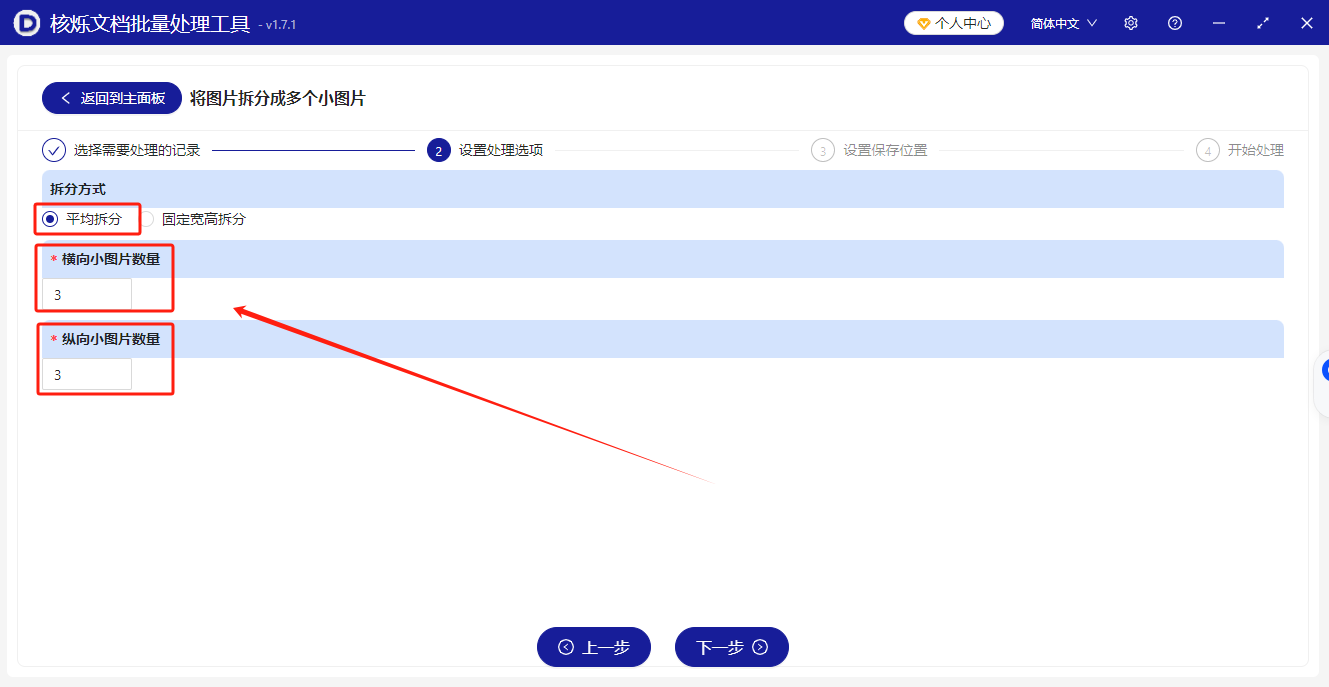Click the crown icon inside 个人中心

922,22
